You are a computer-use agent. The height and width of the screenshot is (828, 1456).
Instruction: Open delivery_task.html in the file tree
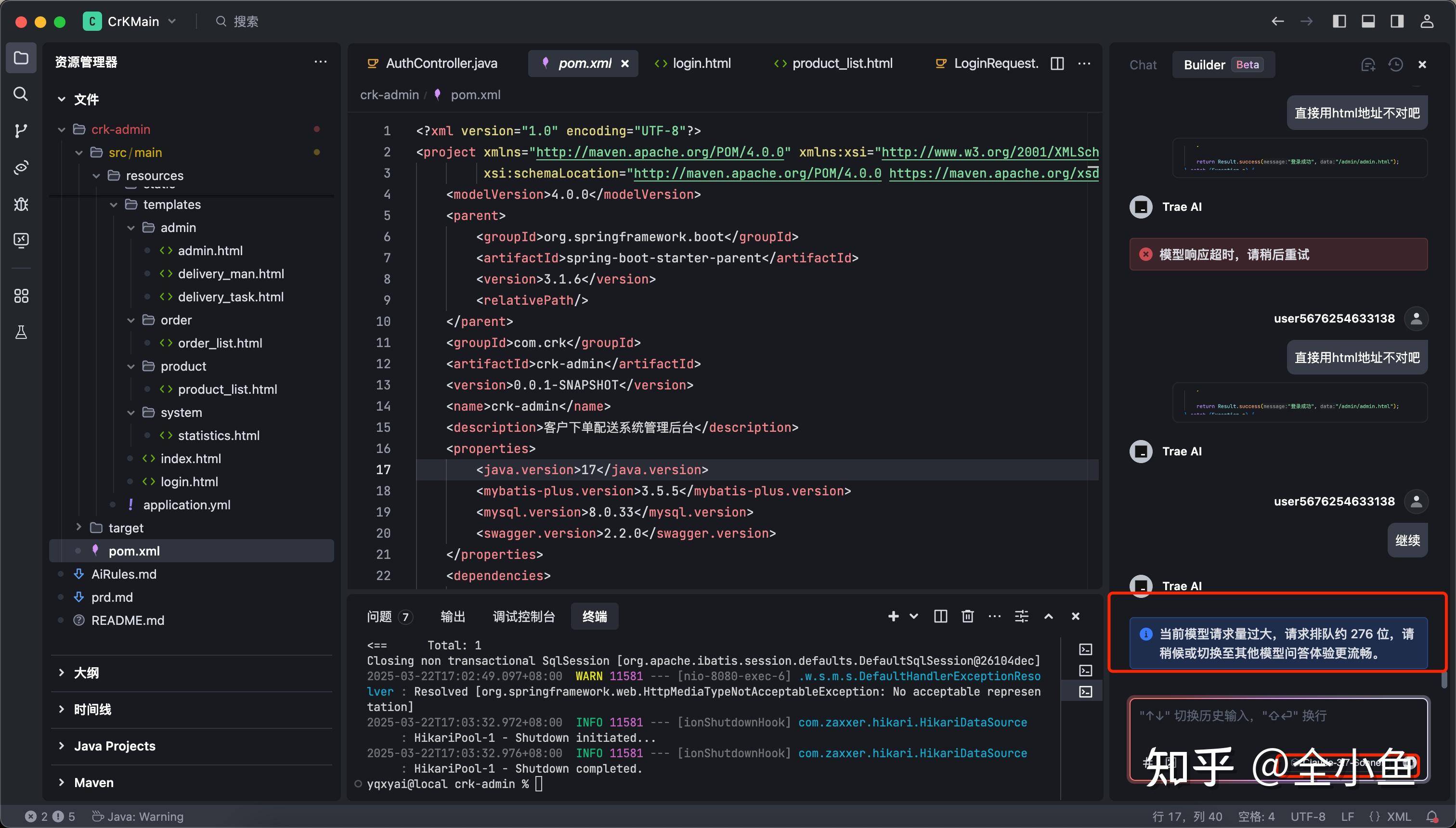(x=230, y=297)
